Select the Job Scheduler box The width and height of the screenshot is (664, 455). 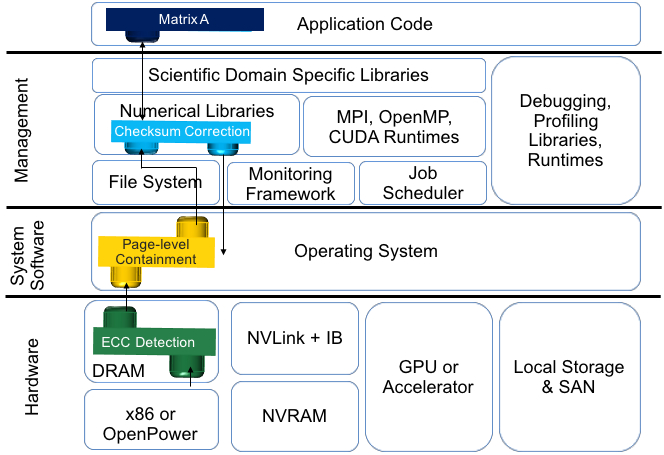point(422,183)
